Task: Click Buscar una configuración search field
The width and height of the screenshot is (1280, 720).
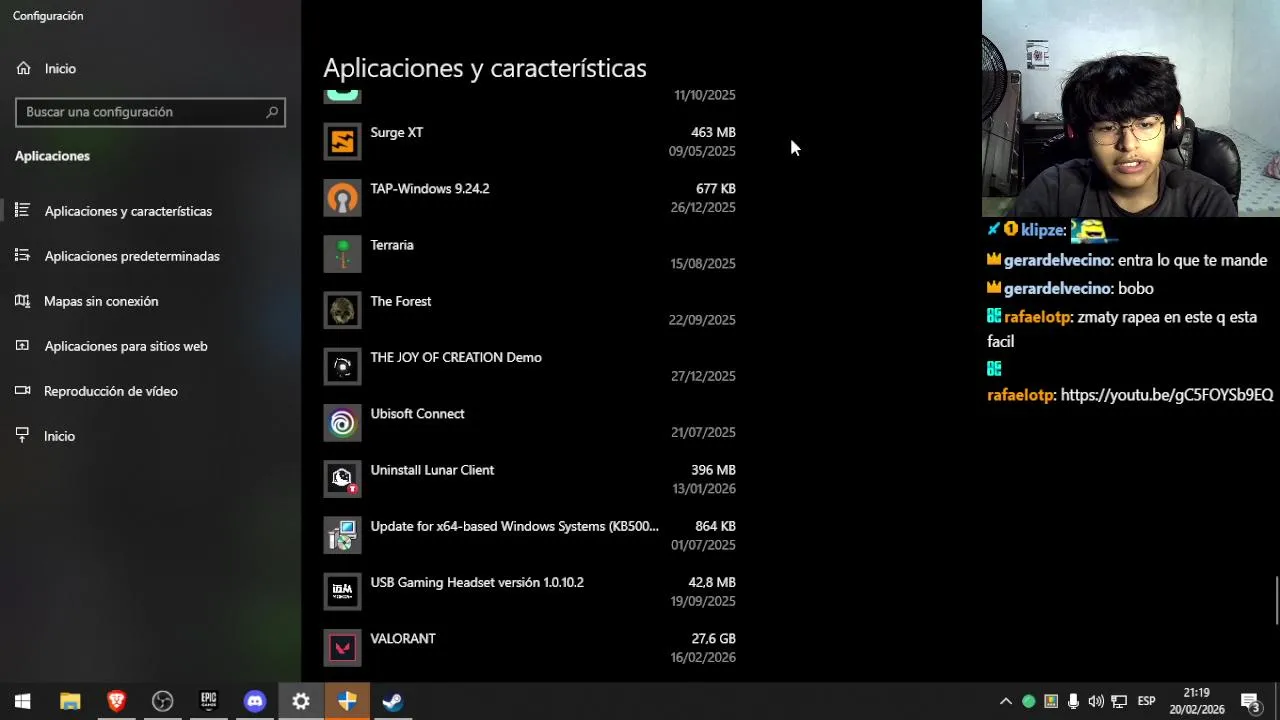Action: [150, 112]
